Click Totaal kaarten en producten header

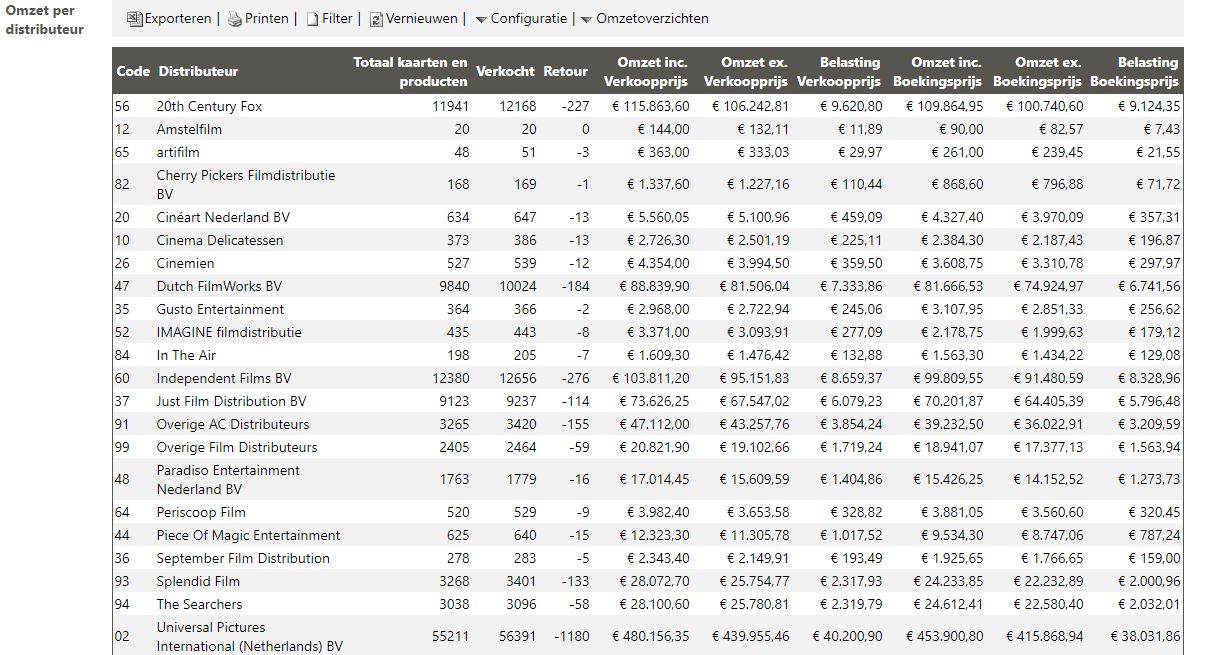click(410, 72)
